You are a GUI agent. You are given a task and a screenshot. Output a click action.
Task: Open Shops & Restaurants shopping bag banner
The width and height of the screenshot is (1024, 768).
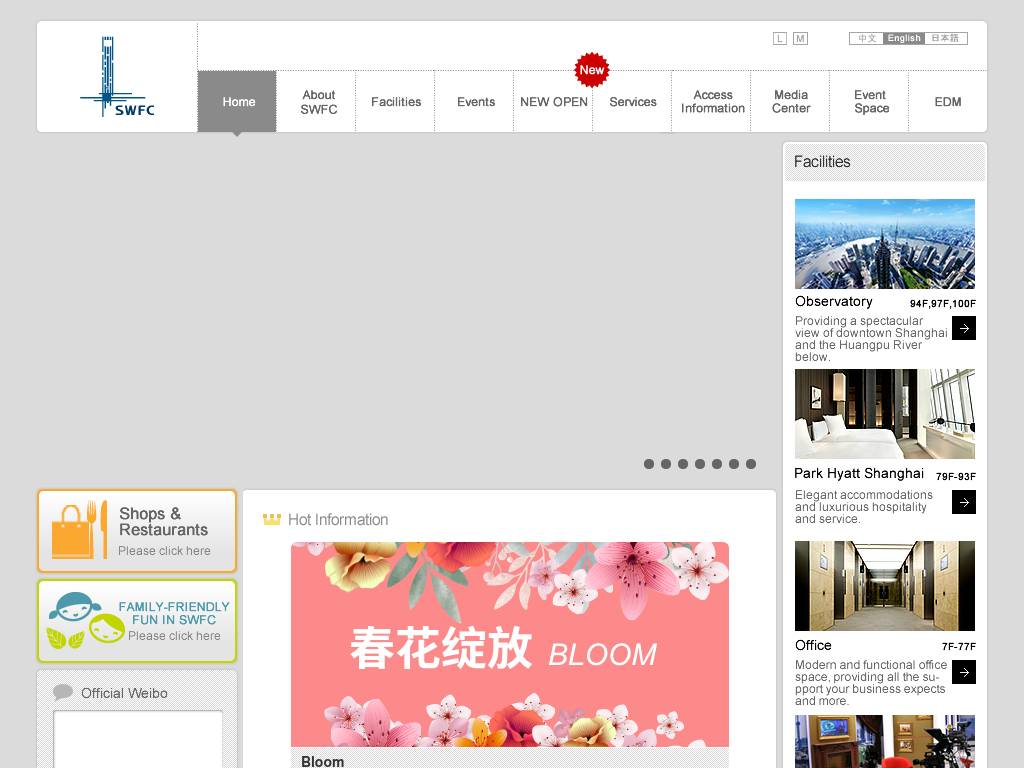coord(137,531)
